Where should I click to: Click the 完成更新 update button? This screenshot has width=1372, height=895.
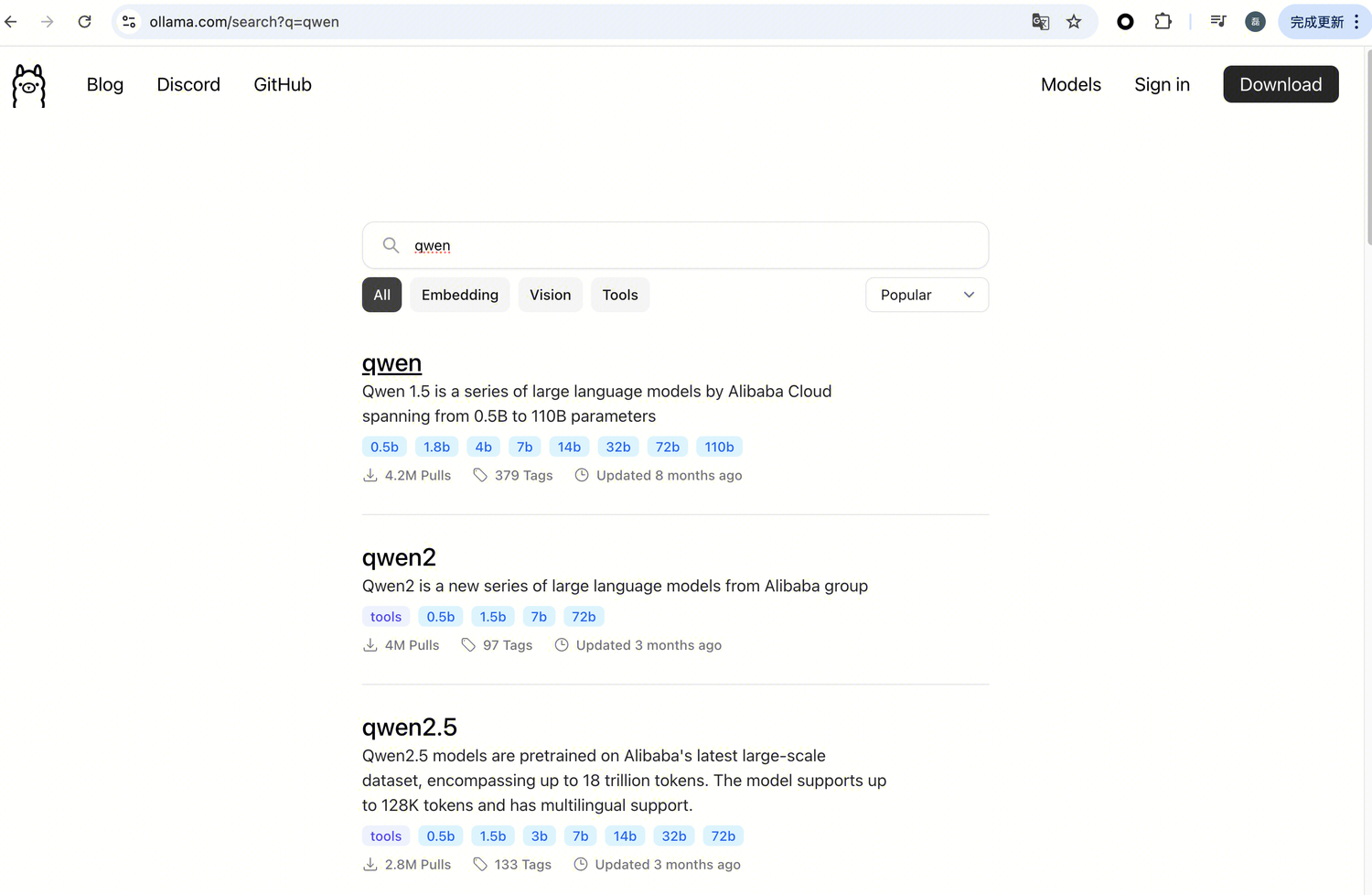1317,21
